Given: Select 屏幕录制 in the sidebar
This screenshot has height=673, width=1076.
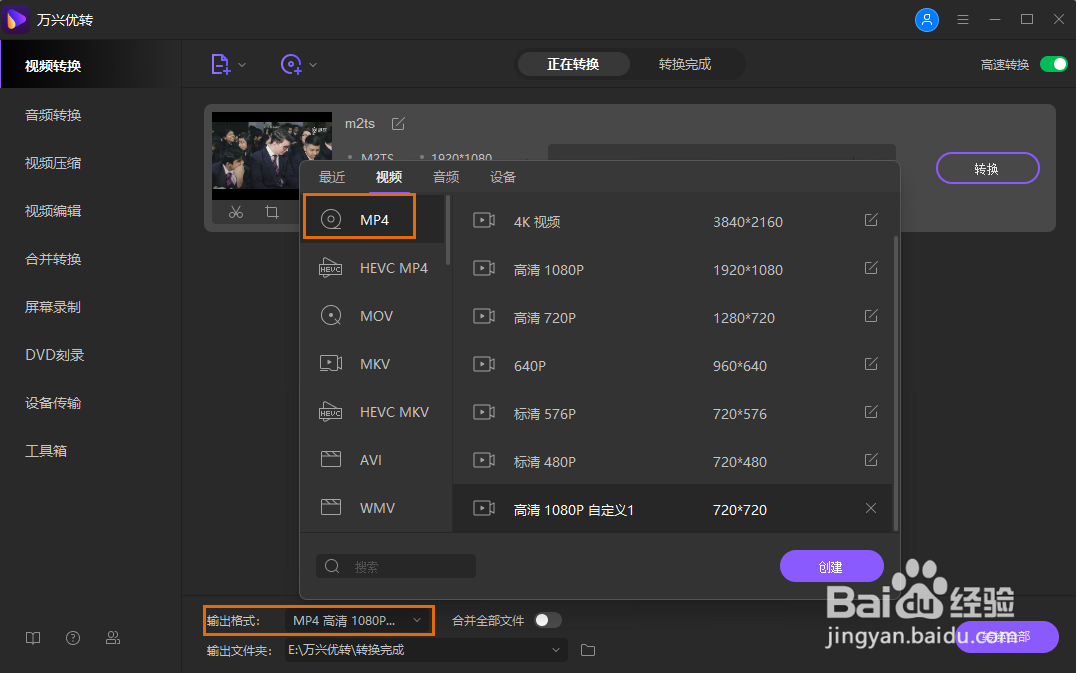Looking at the screenshot, I should pos(53,307).
